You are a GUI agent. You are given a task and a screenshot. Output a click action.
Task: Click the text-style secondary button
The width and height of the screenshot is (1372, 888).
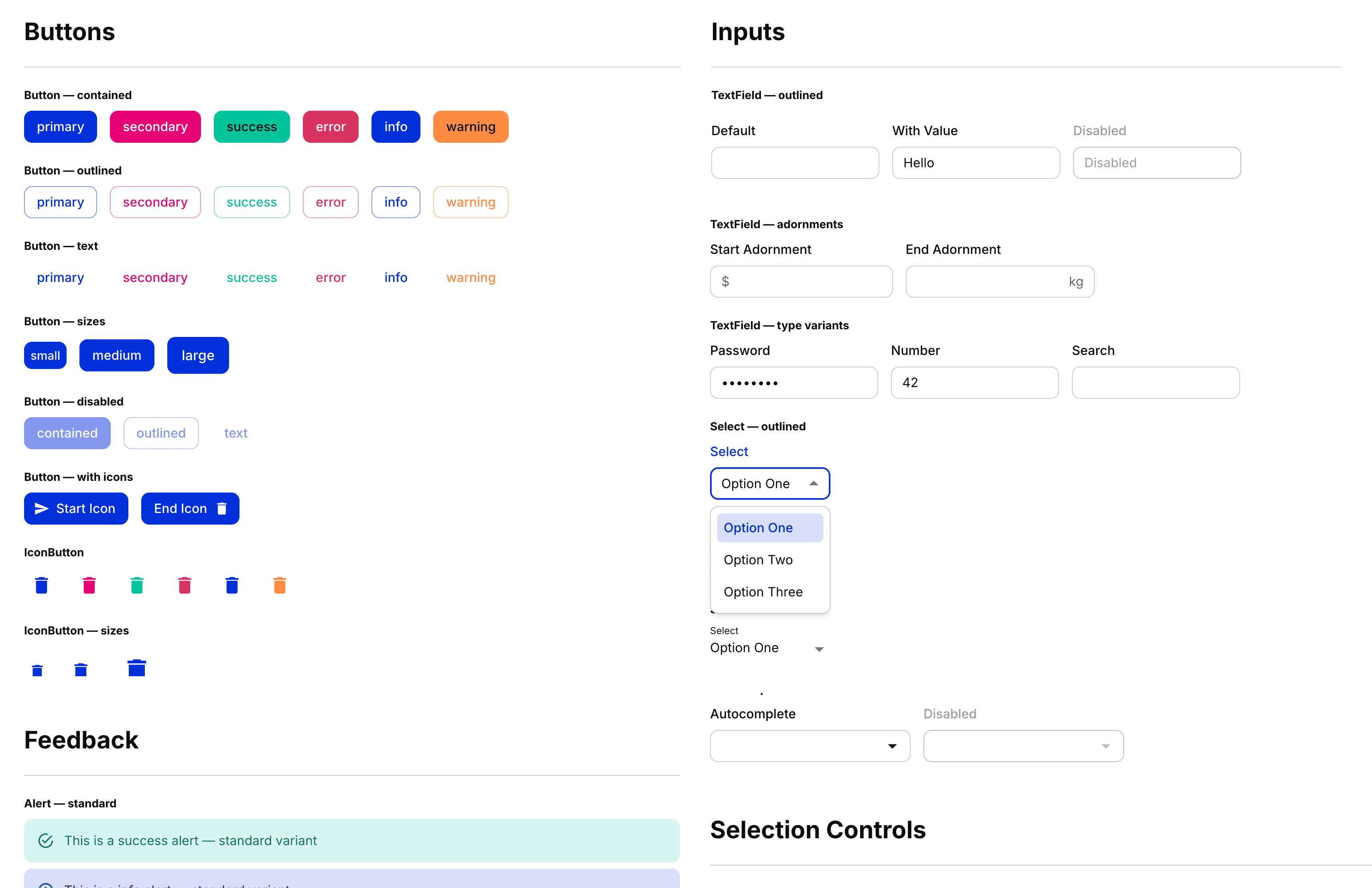155,278
